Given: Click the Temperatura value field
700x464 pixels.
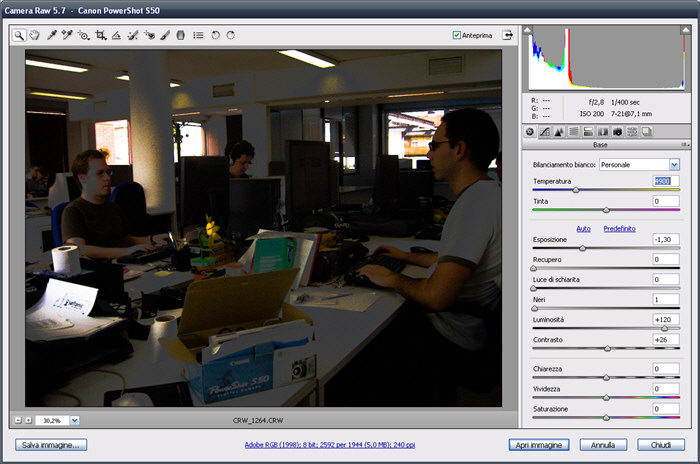Looking at the screenshot, I should 666,181.
